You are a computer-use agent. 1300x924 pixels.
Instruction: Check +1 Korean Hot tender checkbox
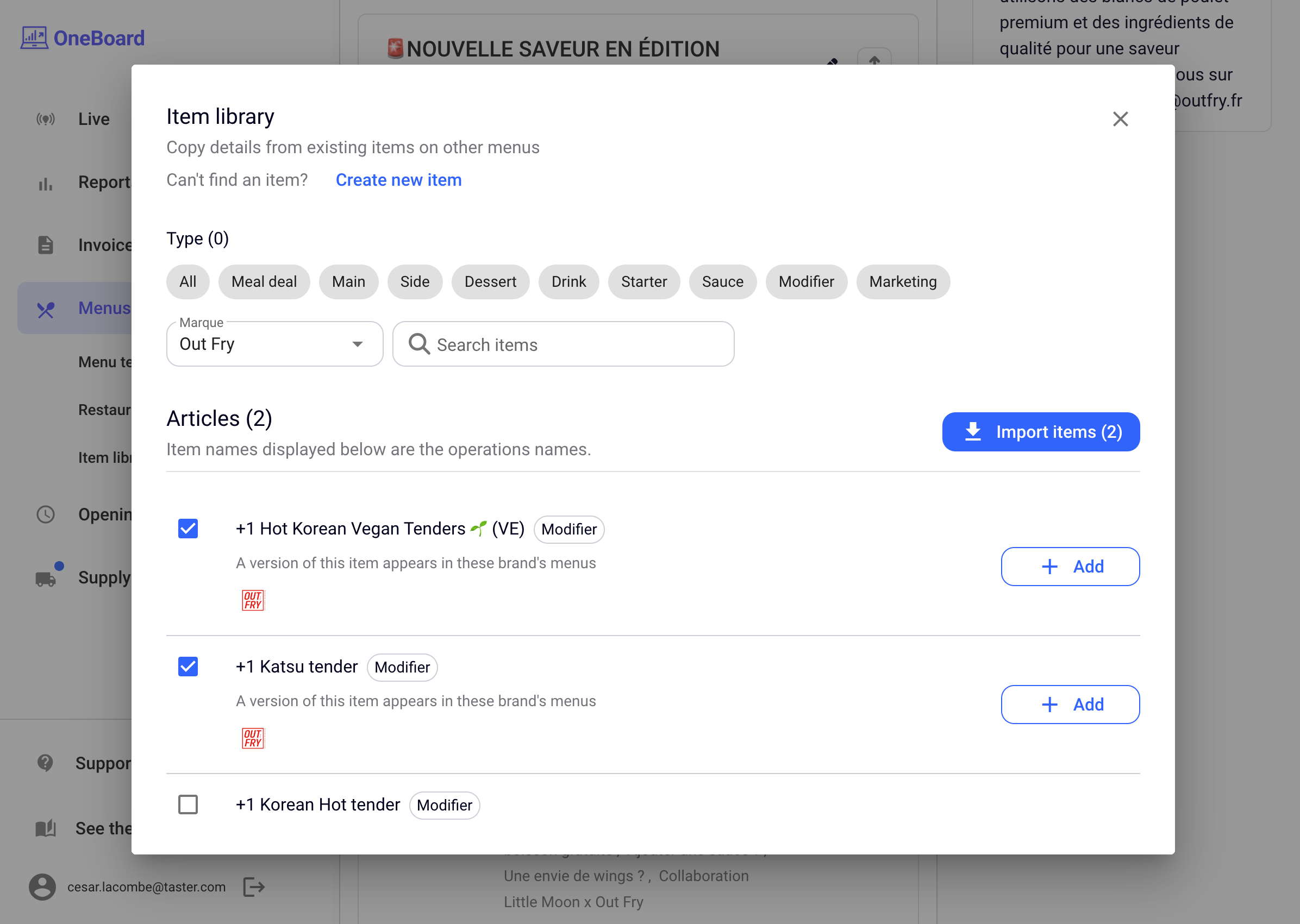tap(188, 804)
